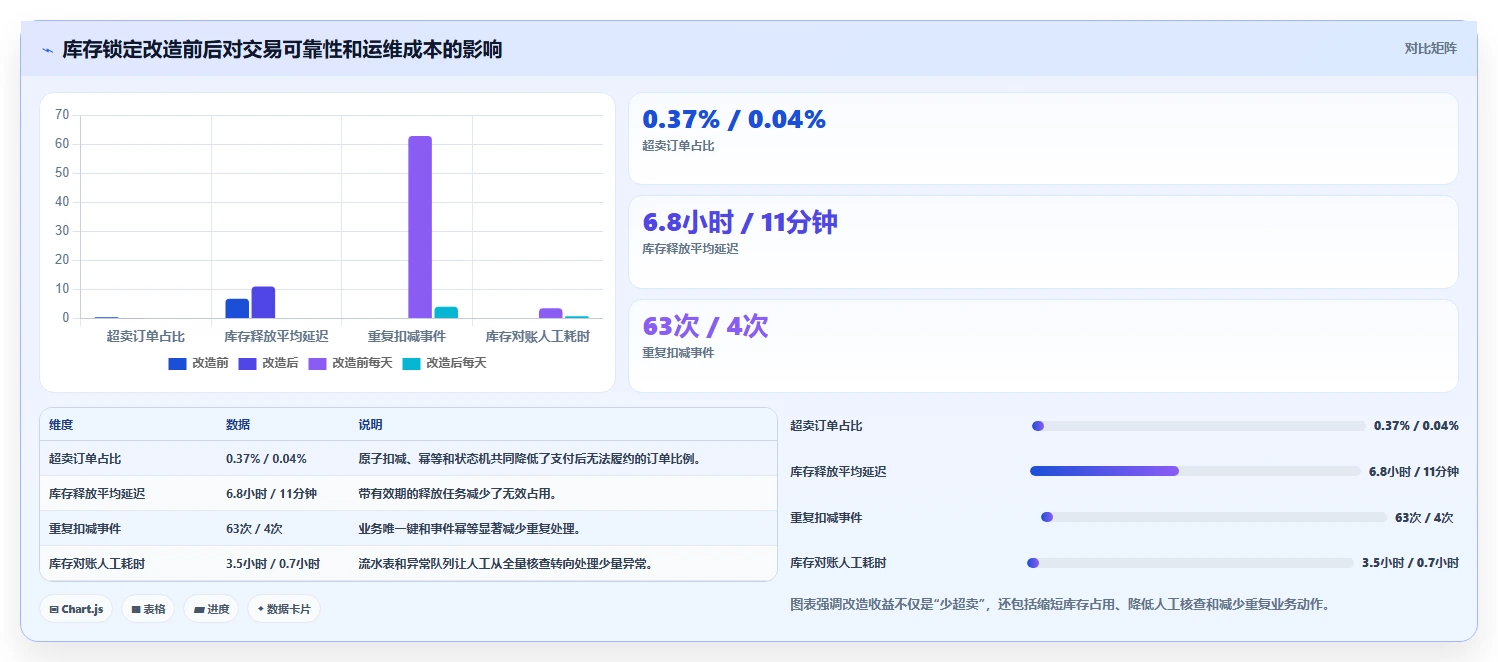Click table value 3.5小时 / 0.7小时

(273, 564)
